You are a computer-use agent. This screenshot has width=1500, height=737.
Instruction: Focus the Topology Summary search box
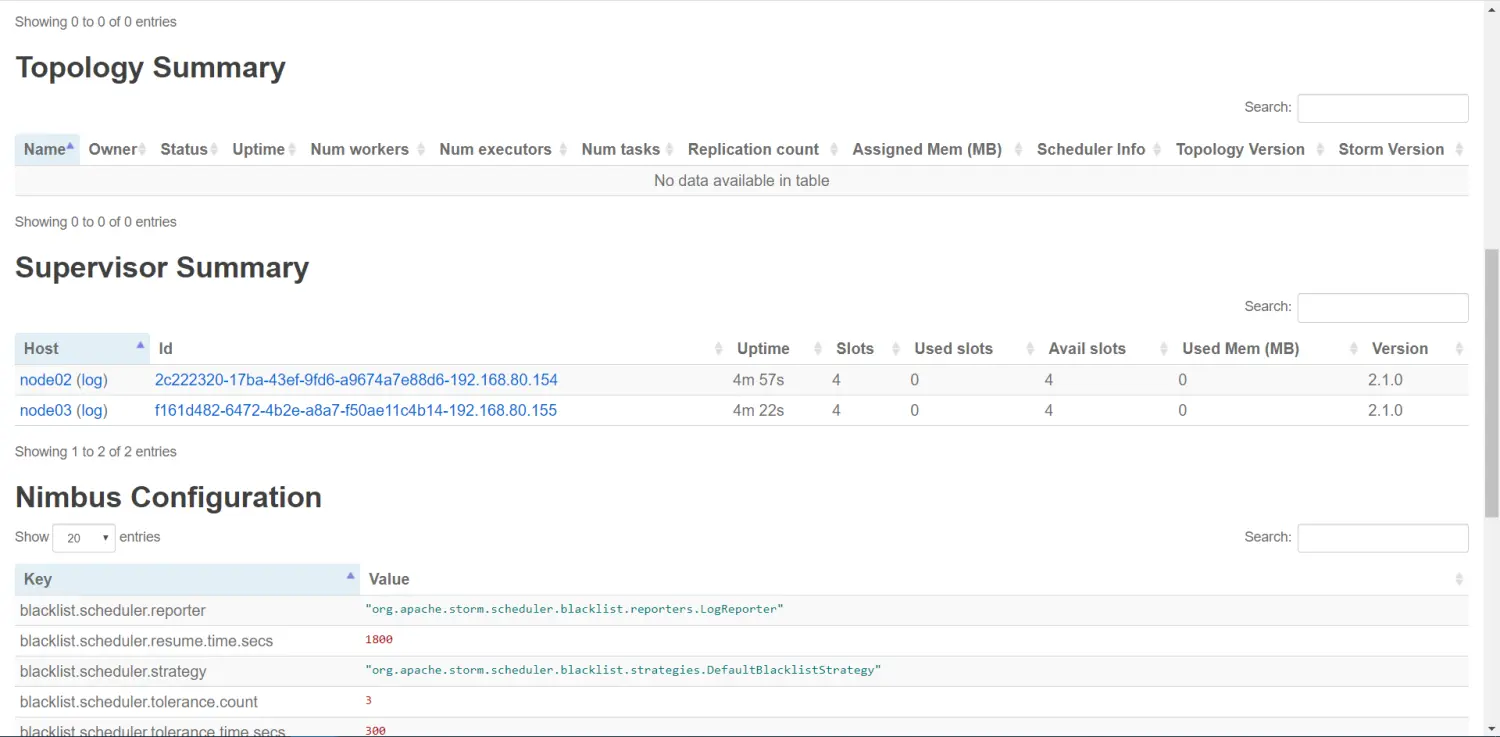(x=1383, y=108)
